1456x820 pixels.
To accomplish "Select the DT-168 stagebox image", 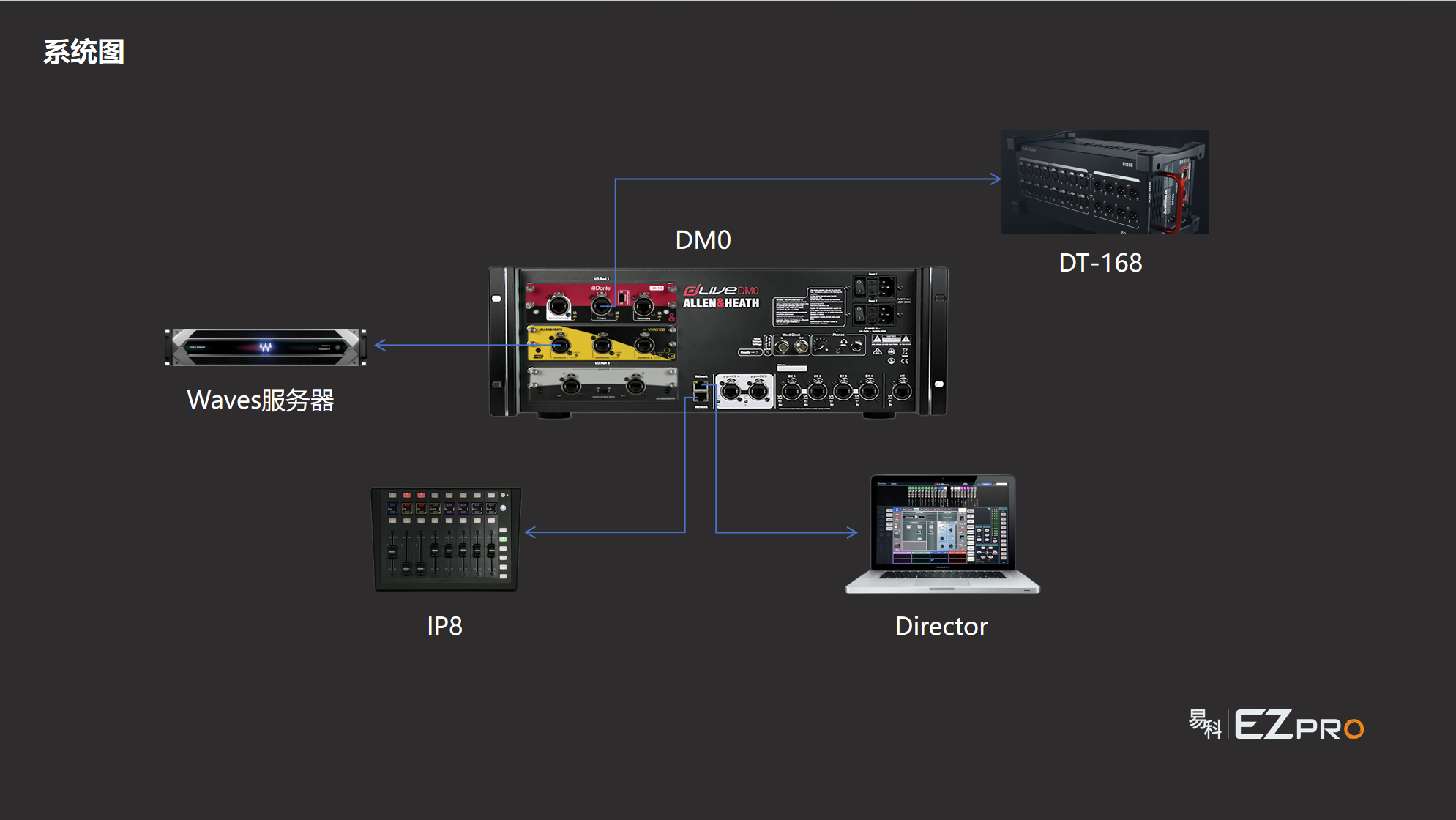I will [x=1105, y=182].
